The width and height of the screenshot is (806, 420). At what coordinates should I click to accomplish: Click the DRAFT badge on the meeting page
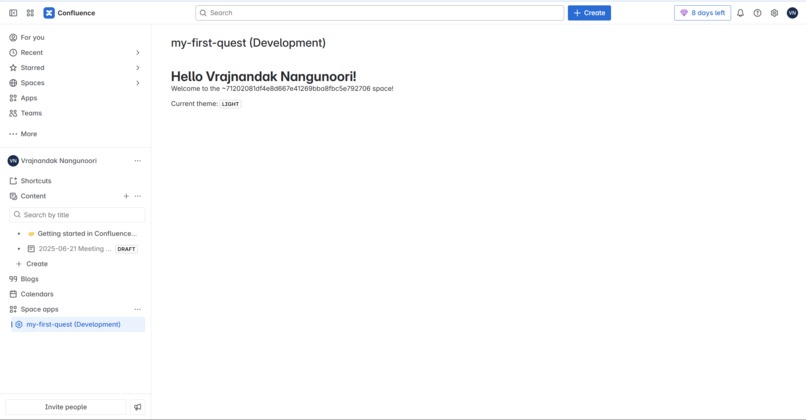click(126, 249)
